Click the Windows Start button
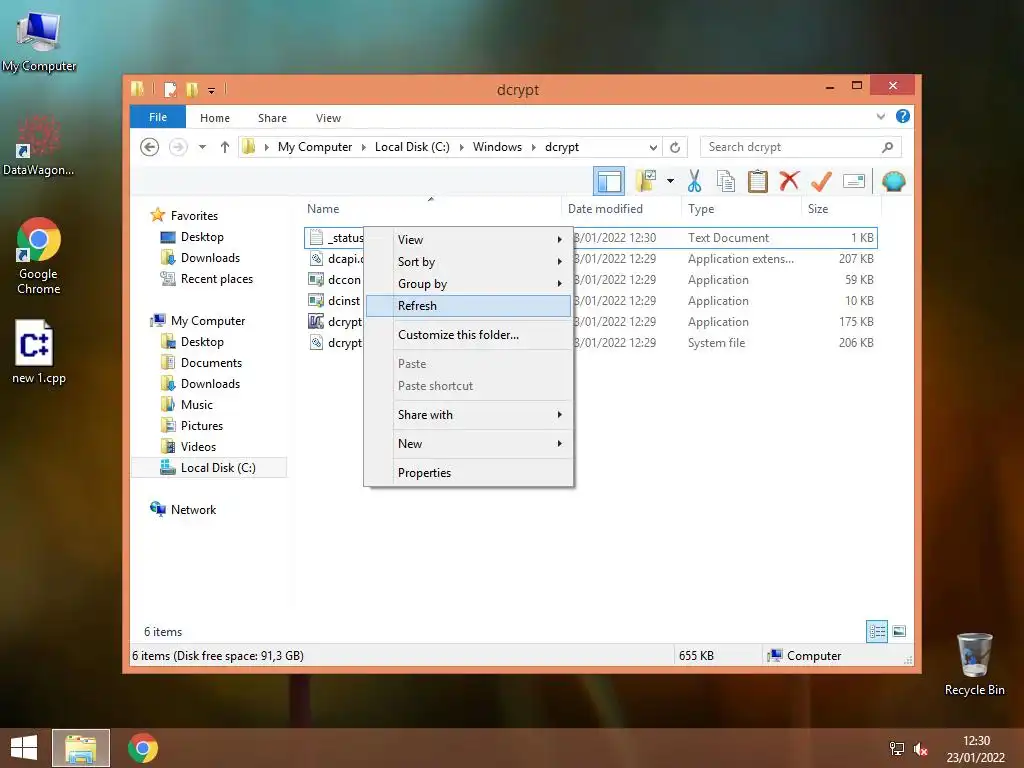Viewport: 1024px width, 768px height. coord(24,748)
